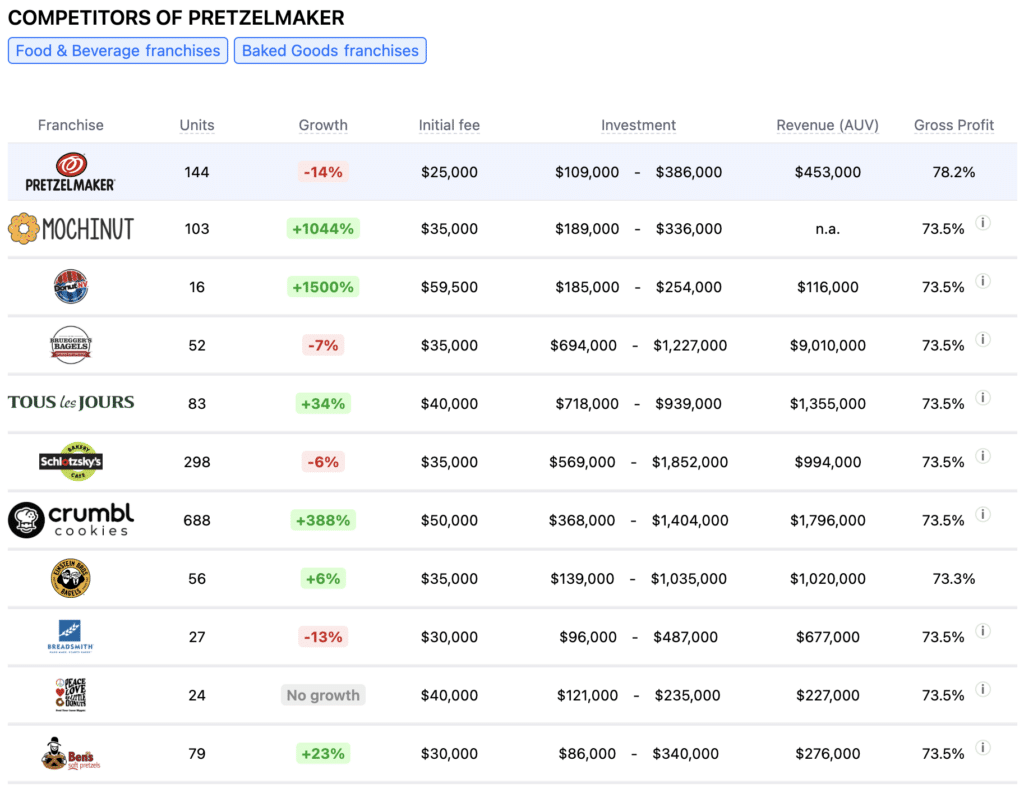The image size is (1024, 793).
Task: Click revenue value $276,000
Action: click(827, 754)
